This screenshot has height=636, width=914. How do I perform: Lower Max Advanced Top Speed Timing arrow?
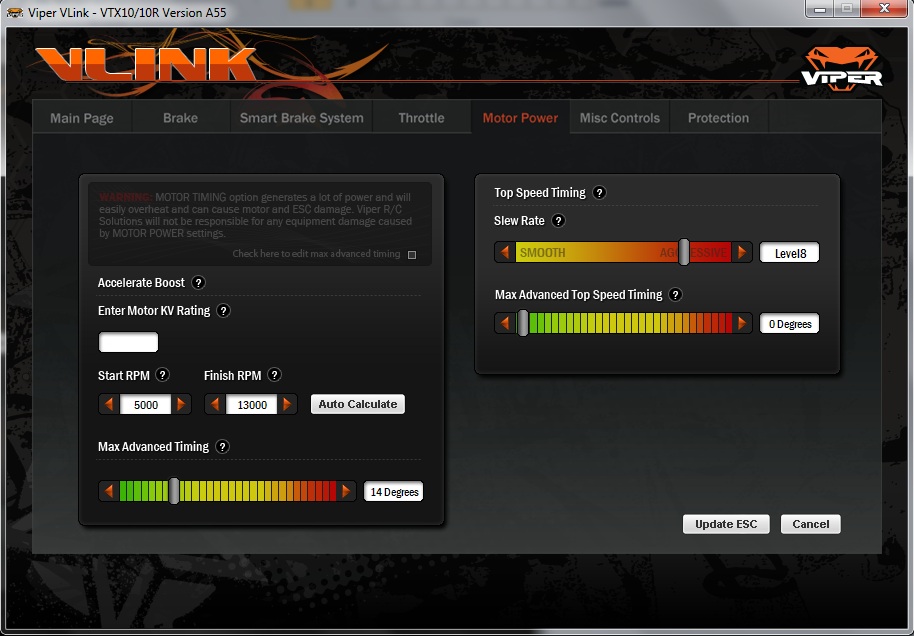pos(505,323)
